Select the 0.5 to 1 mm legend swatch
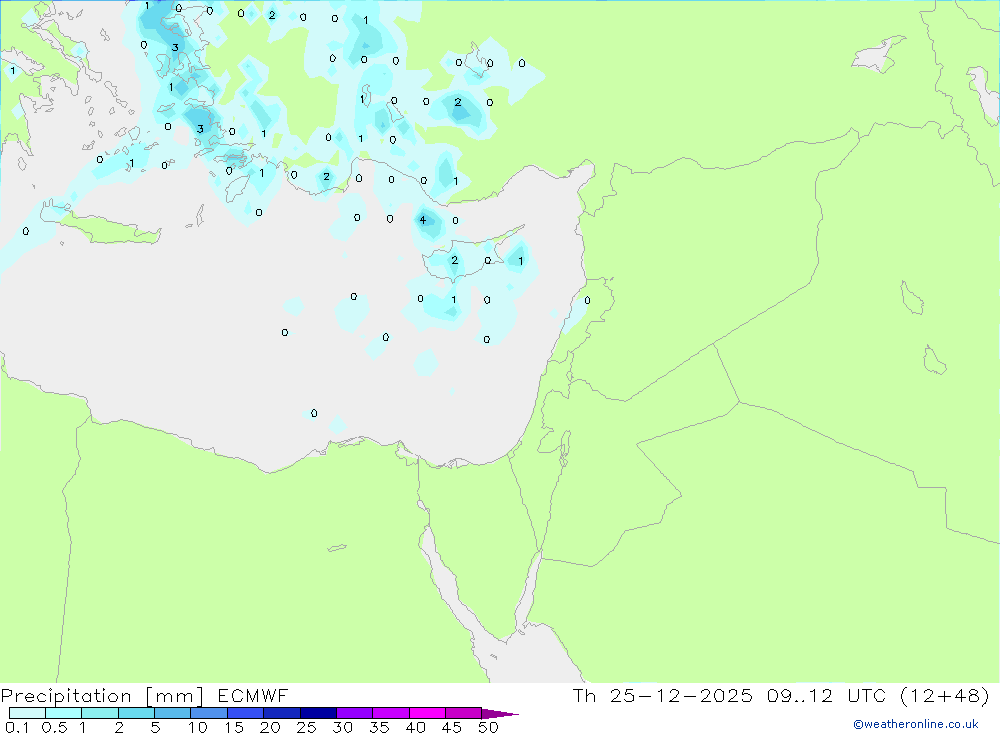1000x733 pixels. point(63,713)
